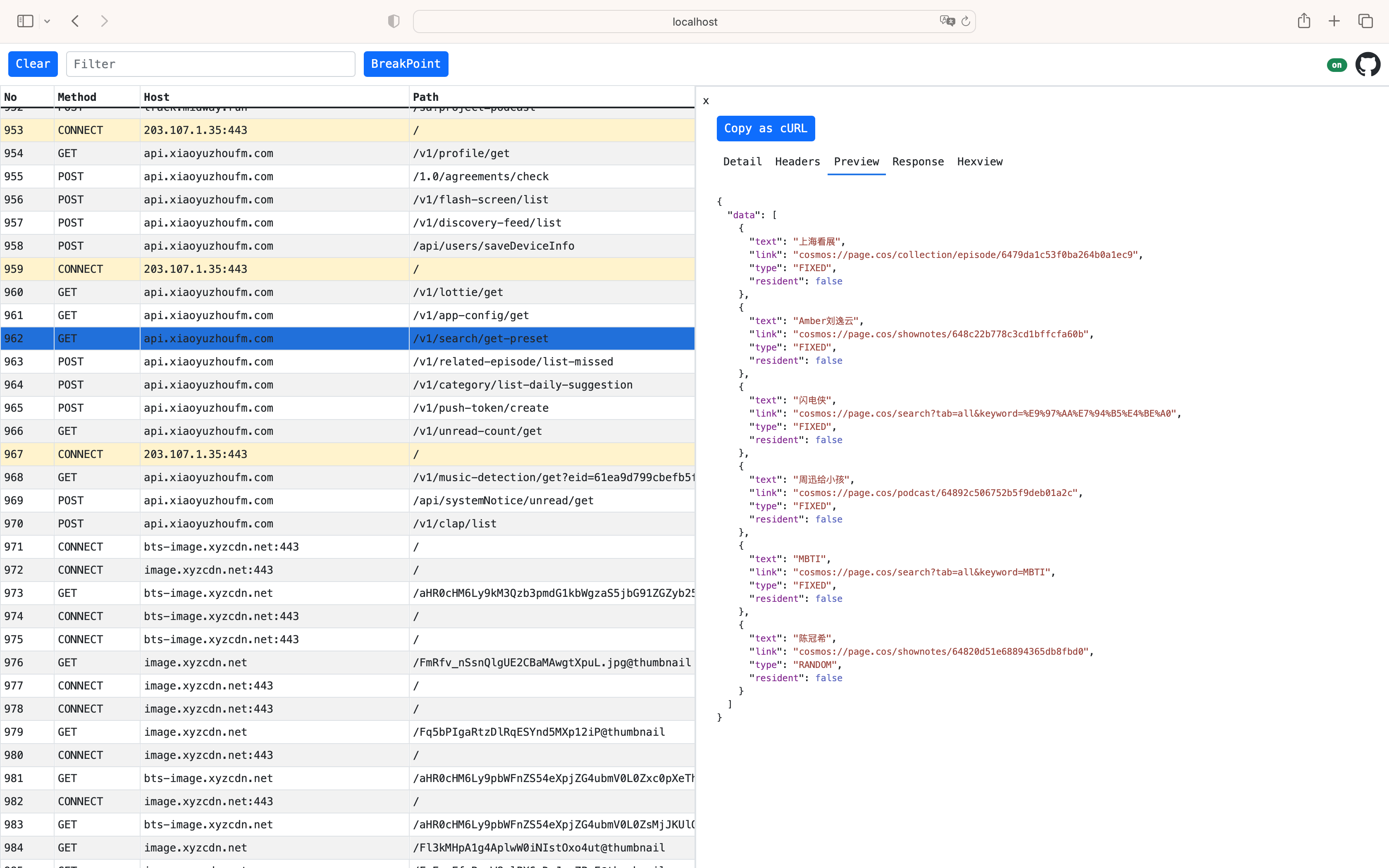The width and height of the screenshot is (1389, 868).
Task: Click the privacy shield icon
Action: 394,21
